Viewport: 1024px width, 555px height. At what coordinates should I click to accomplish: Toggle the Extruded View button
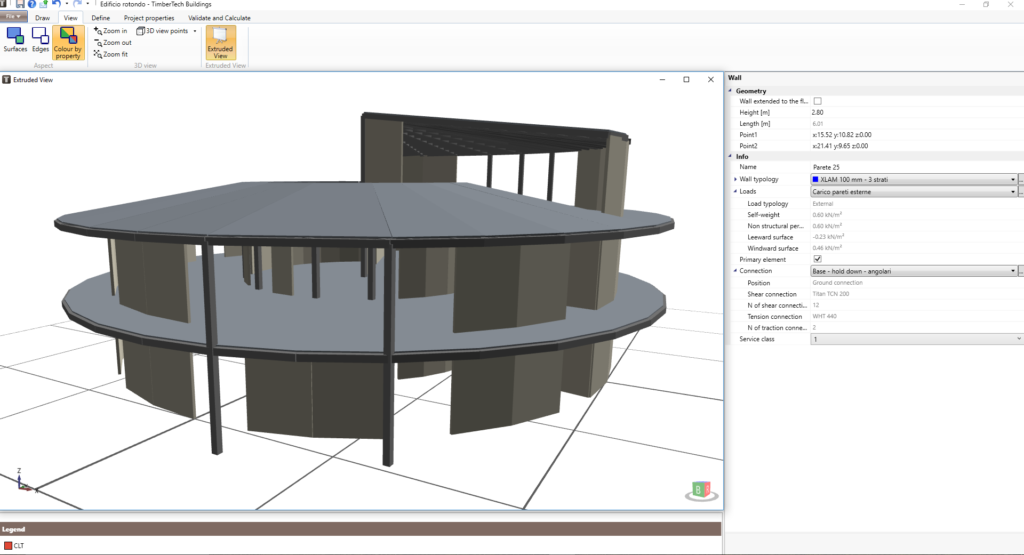[219, 43]
